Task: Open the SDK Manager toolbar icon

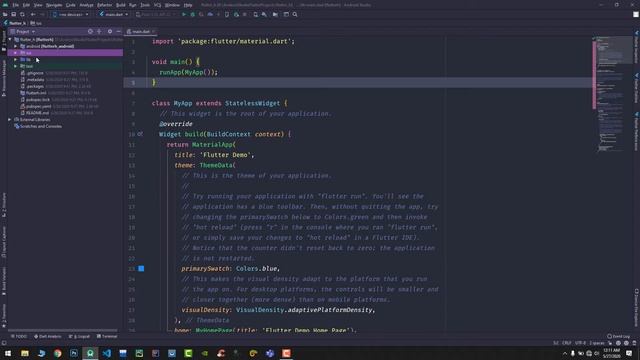Action: coord(264,14)
